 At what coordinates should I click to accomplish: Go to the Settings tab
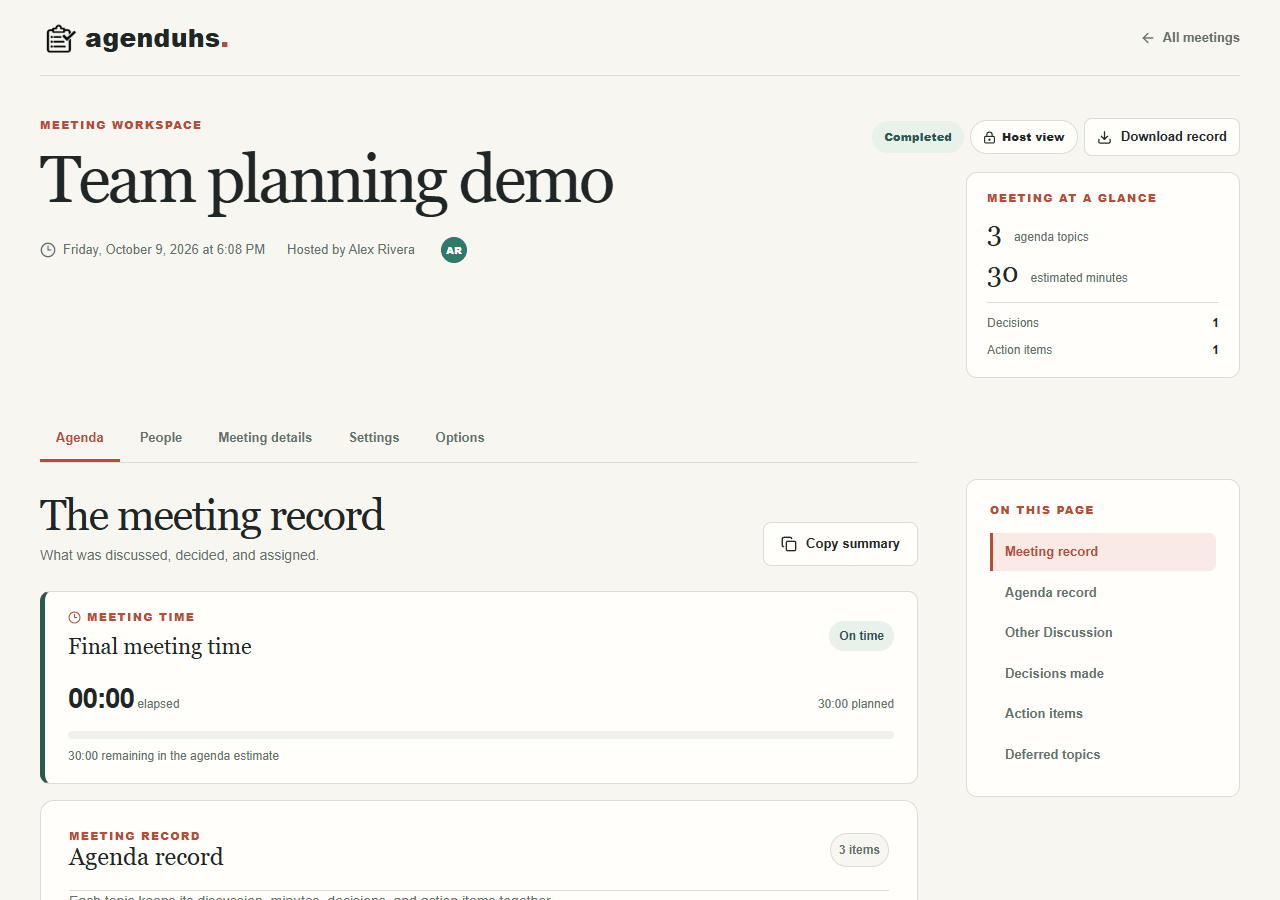374,438
